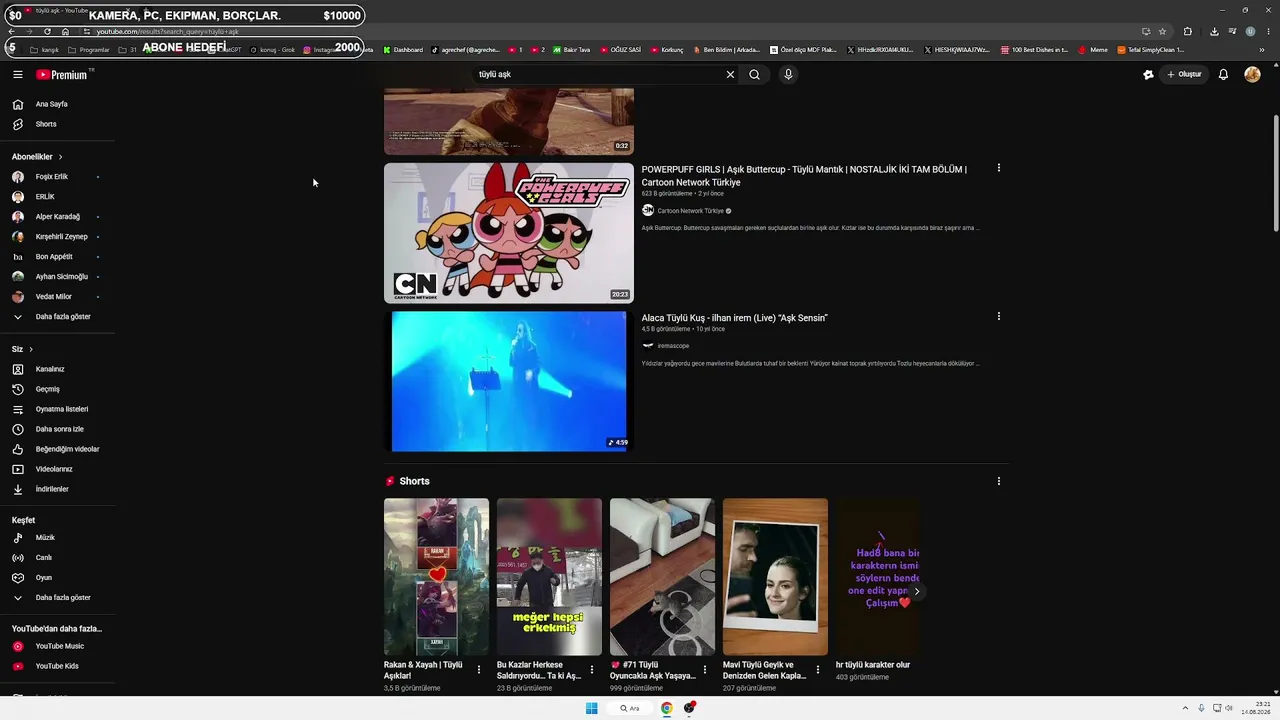Open Daha sonra izle list
1280x720 pixels.
tap(60, 429)
